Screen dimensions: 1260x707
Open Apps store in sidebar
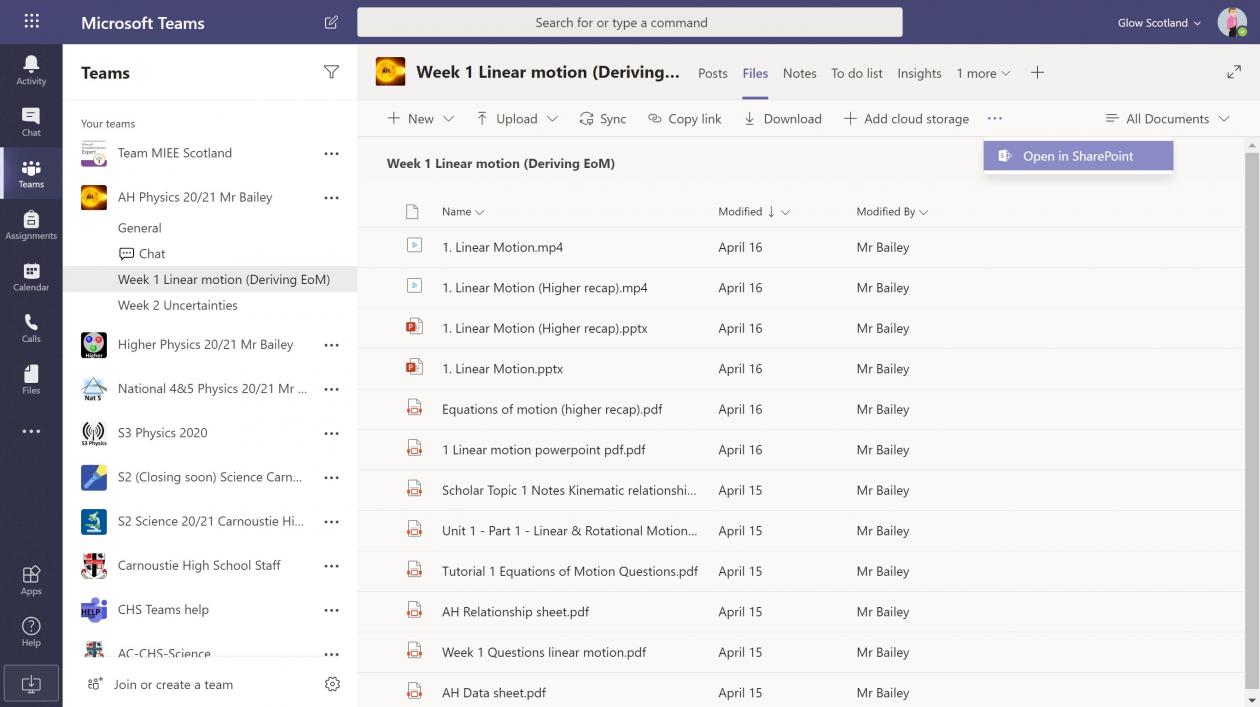point(31,580)
